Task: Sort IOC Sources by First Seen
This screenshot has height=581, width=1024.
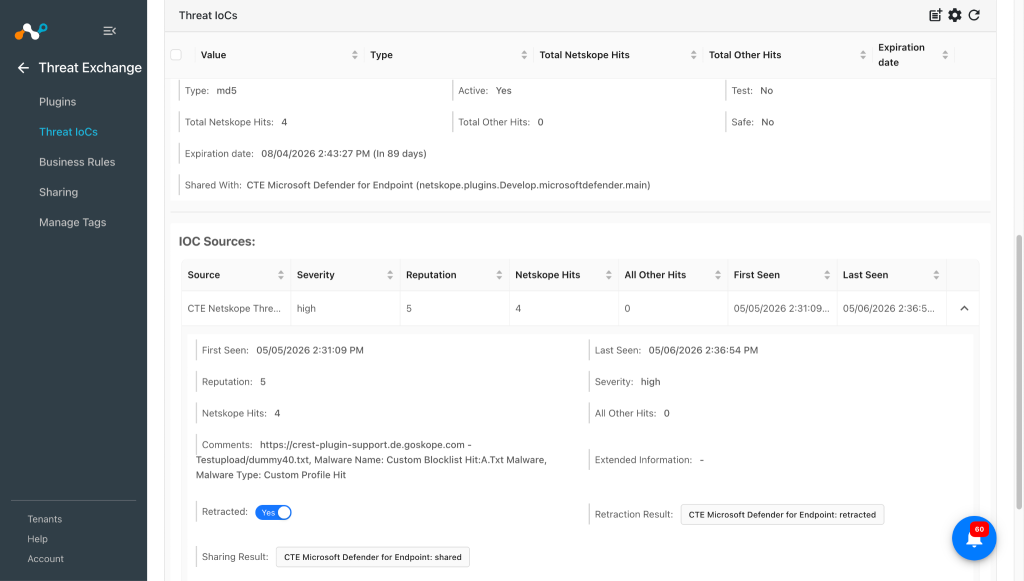Action: (x=827, y=275)
